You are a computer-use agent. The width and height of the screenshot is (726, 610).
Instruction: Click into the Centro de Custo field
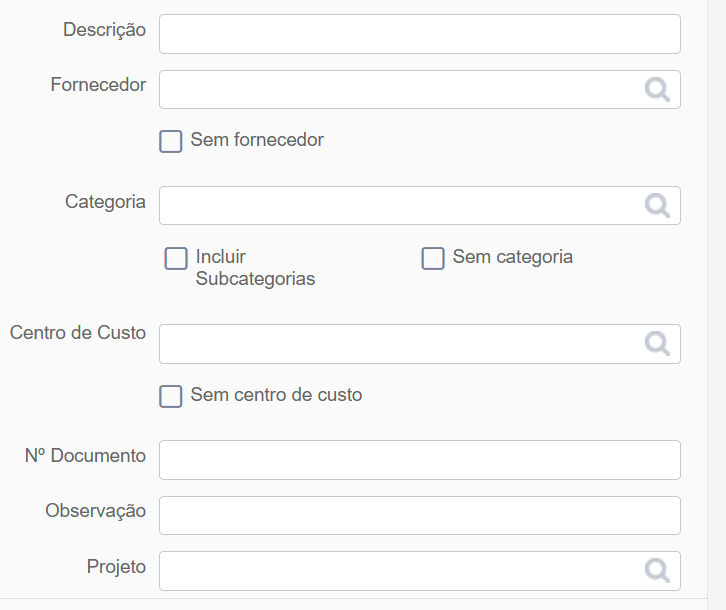(x=419, y=344)
